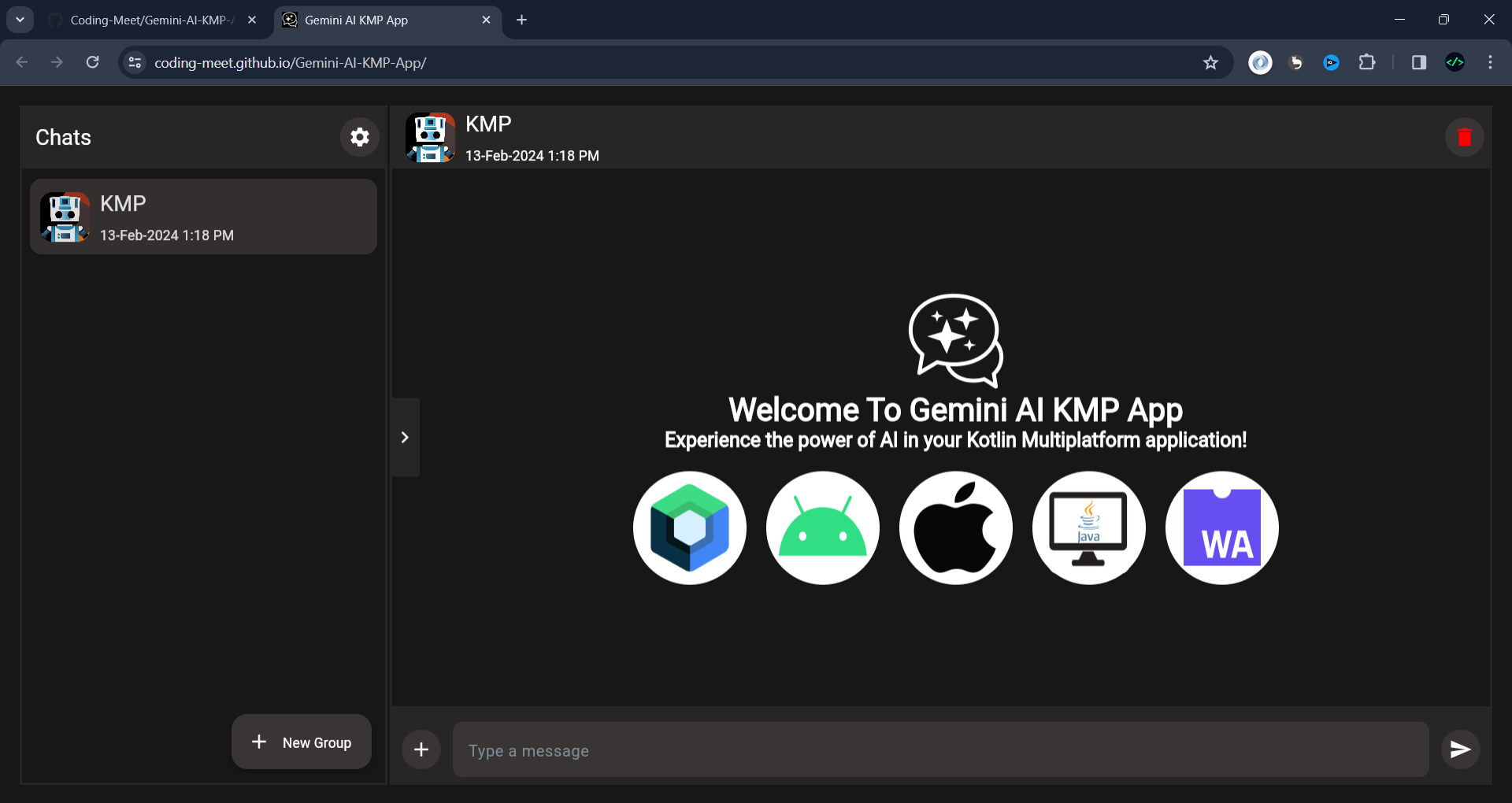1512x803 pixels.
Task: Click the Java desktop platform icon
Action: (x=1089, y=528)
